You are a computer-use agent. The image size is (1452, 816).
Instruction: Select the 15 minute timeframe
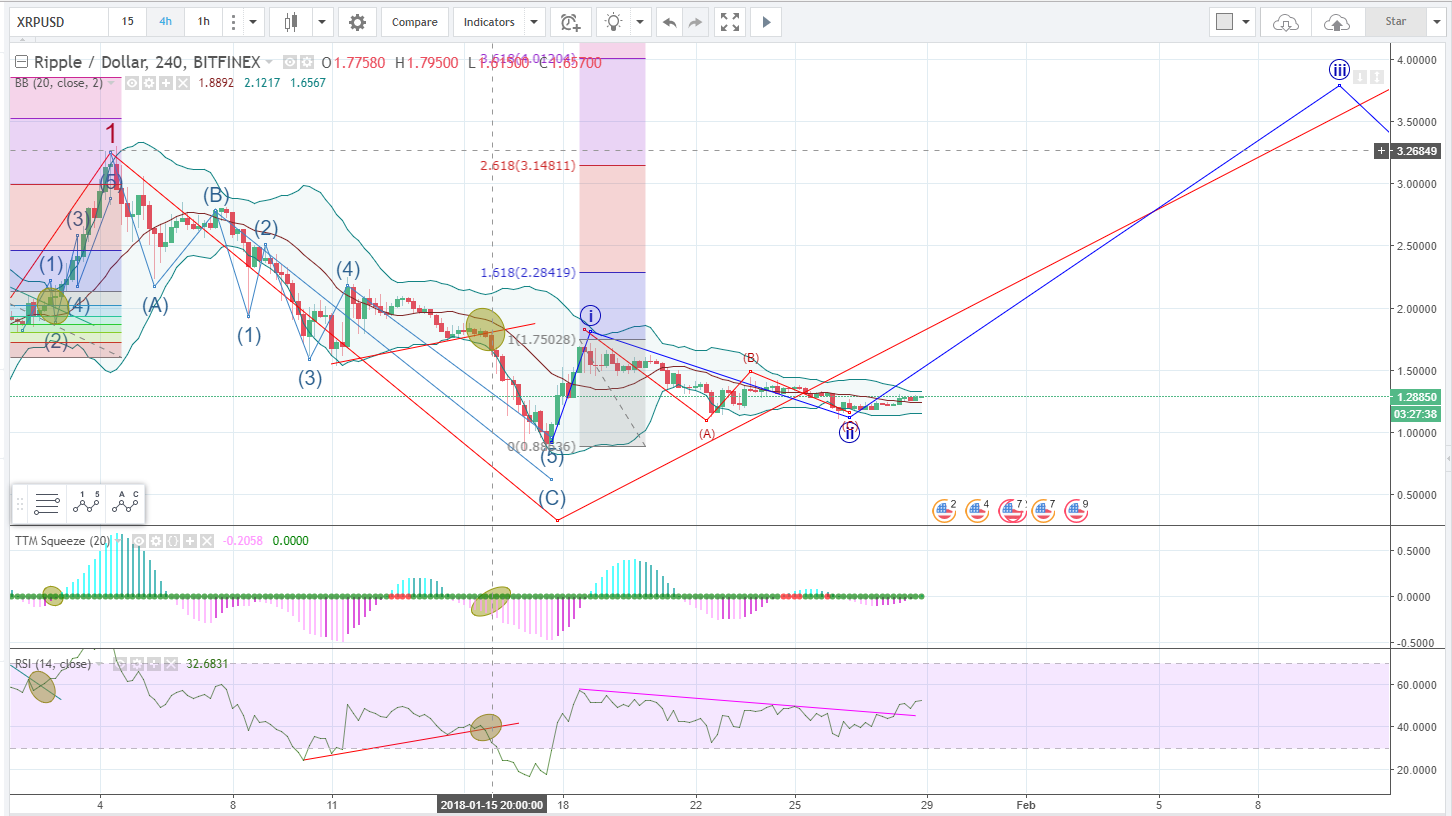127,21
